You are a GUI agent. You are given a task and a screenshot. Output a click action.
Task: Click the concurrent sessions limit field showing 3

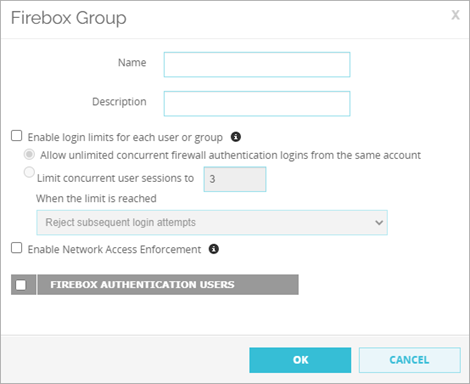coord(235,179)
